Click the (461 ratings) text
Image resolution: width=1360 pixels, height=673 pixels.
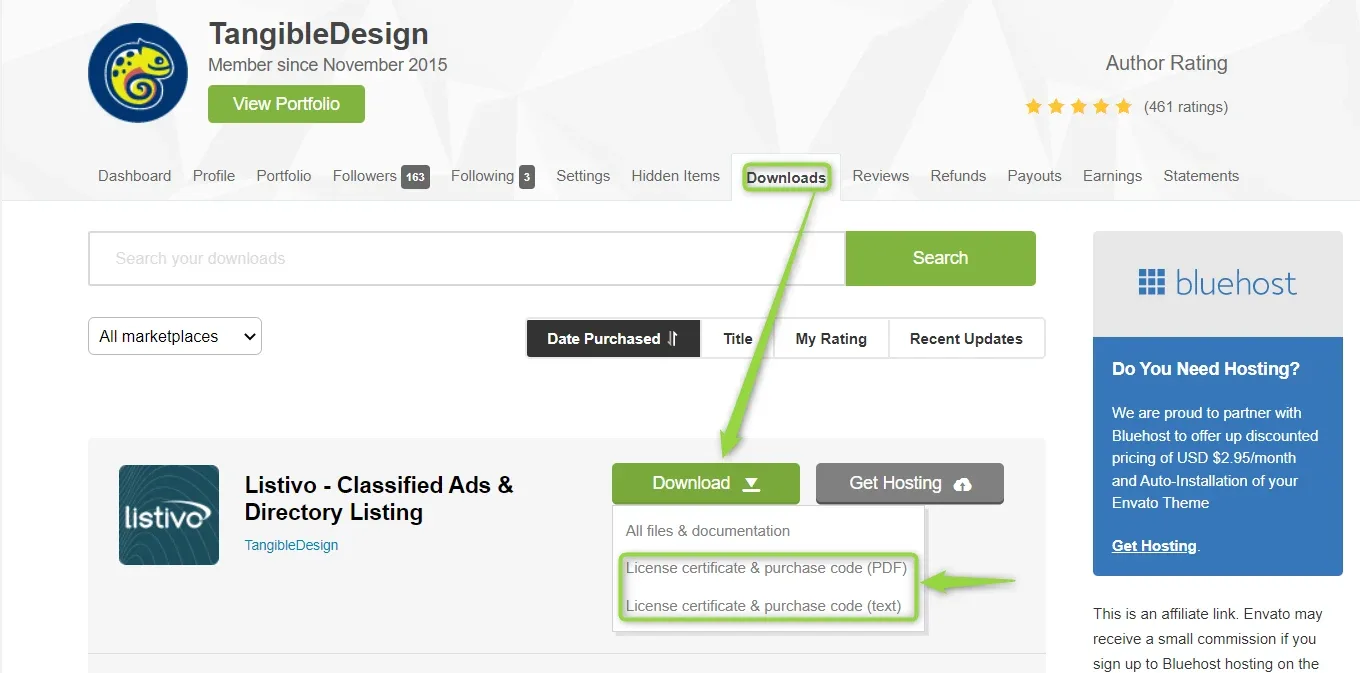click(x=1186, y=107)
